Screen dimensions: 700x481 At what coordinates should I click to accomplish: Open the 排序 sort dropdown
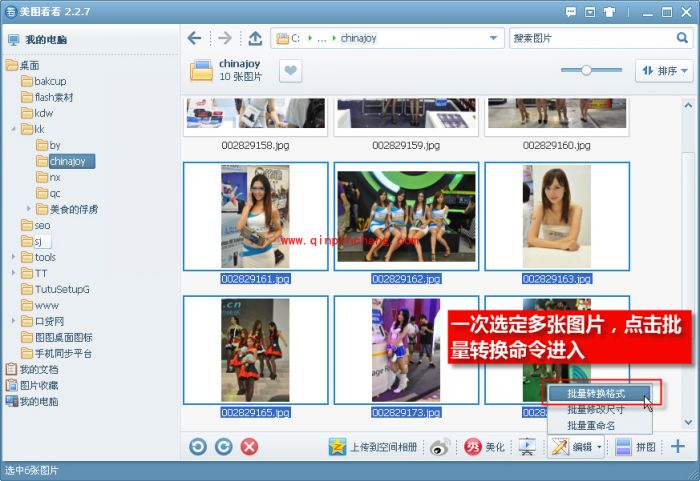coord(664,71)
